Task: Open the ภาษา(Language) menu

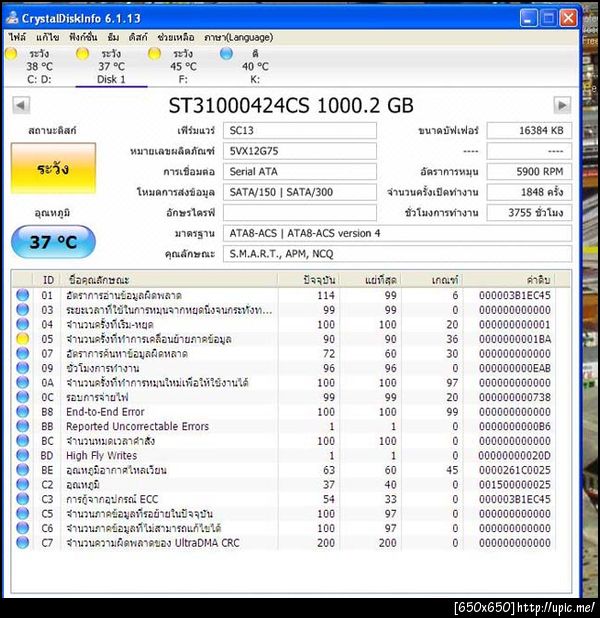Action: 239,37
